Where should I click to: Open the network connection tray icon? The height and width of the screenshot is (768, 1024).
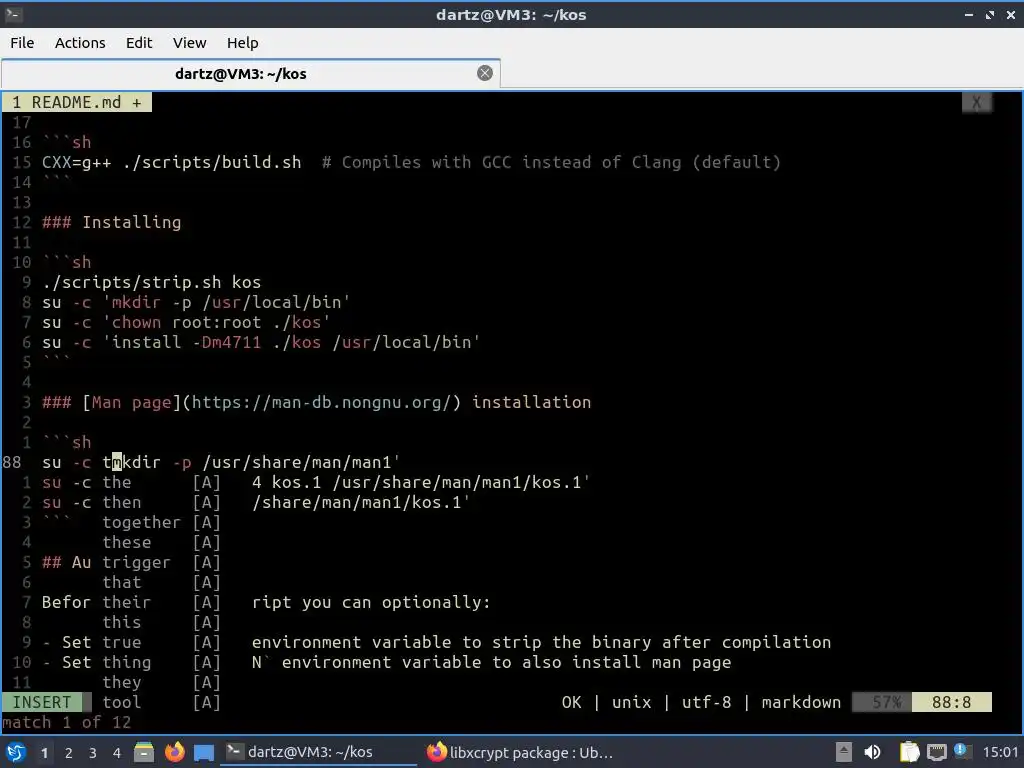coord(936,752)
